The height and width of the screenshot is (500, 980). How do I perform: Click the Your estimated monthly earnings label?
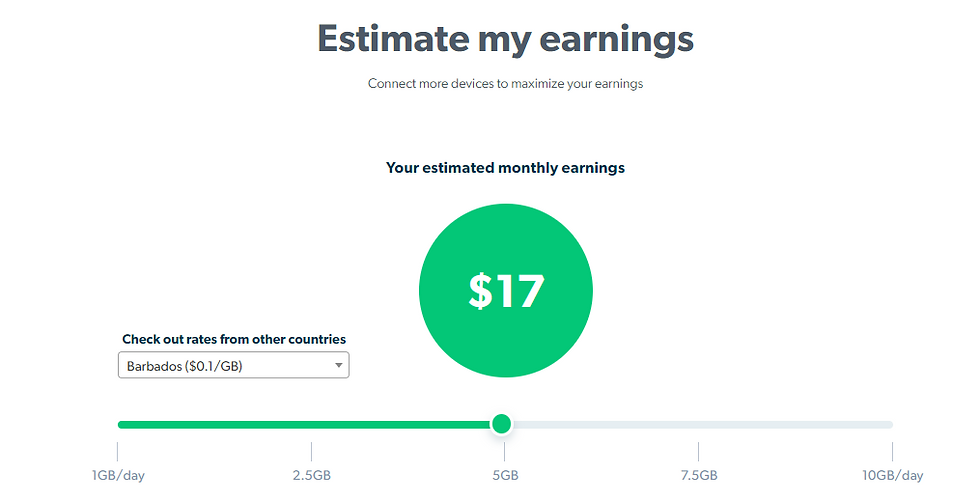click(x=506, y=168)
